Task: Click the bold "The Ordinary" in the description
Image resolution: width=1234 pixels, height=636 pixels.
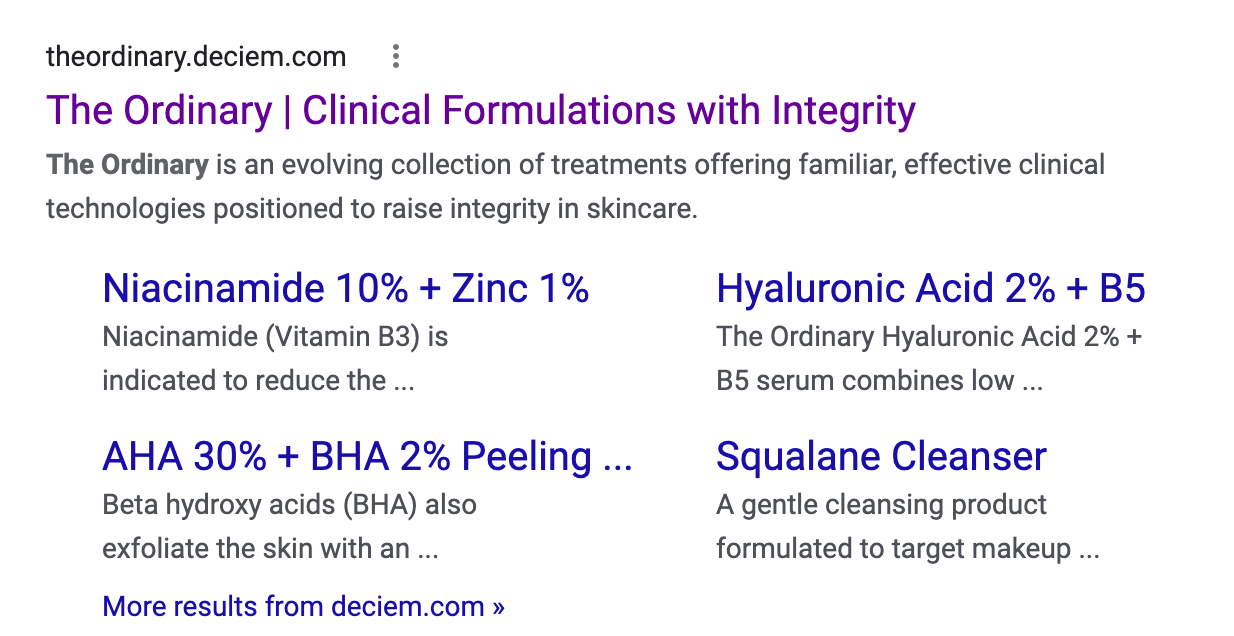Action: click(127, 164)
